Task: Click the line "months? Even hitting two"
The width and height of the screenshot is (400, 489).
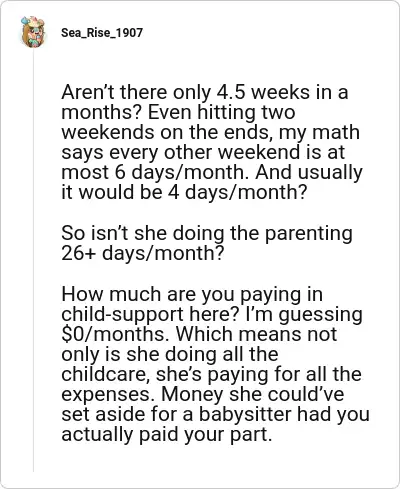Action: pyautogui.click(x=178, y=112)
